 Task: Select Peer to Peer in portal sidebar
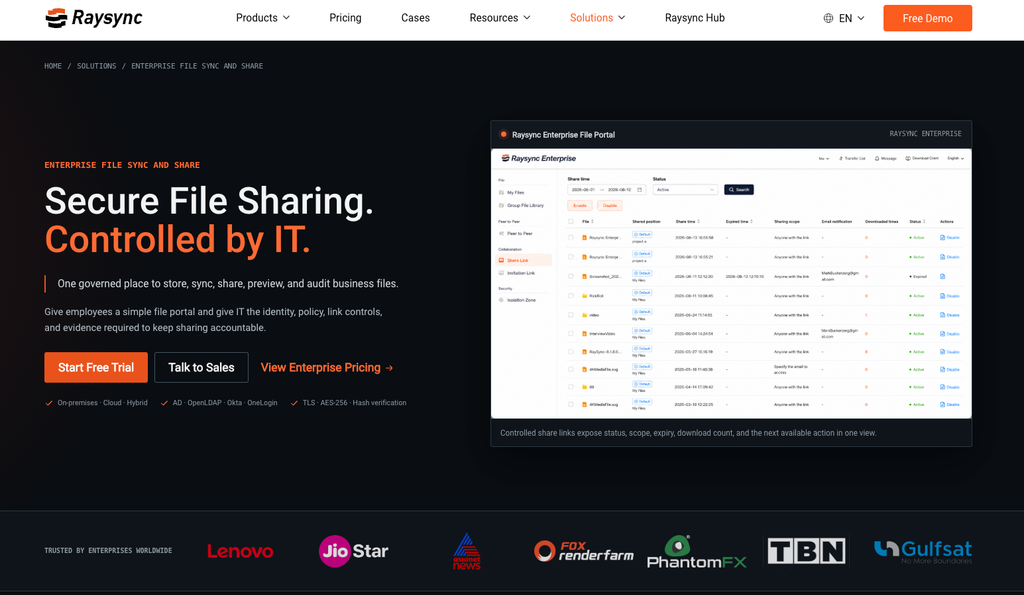[x=515, y=233]
